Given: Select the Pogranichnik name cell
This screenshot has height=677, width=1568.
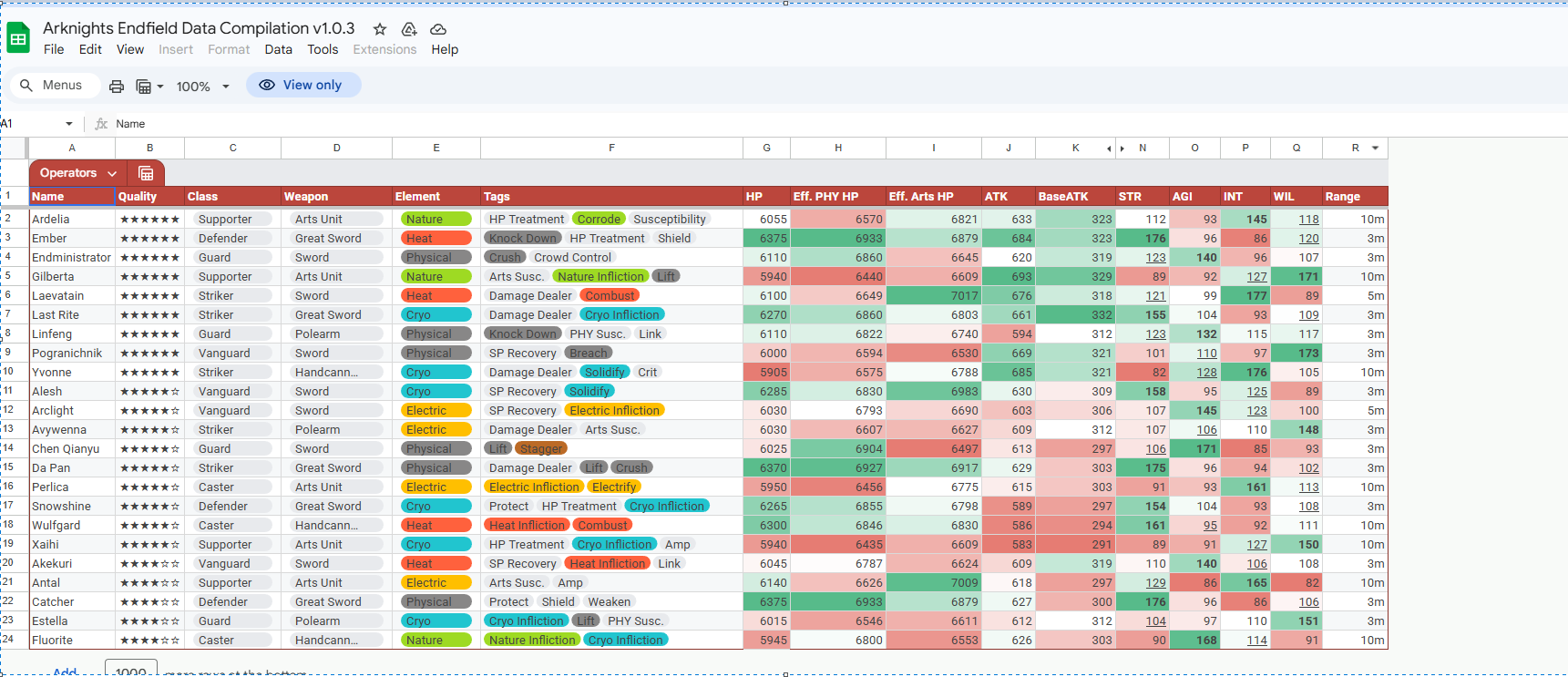Looking at the screenshot, I should point(72,353).
